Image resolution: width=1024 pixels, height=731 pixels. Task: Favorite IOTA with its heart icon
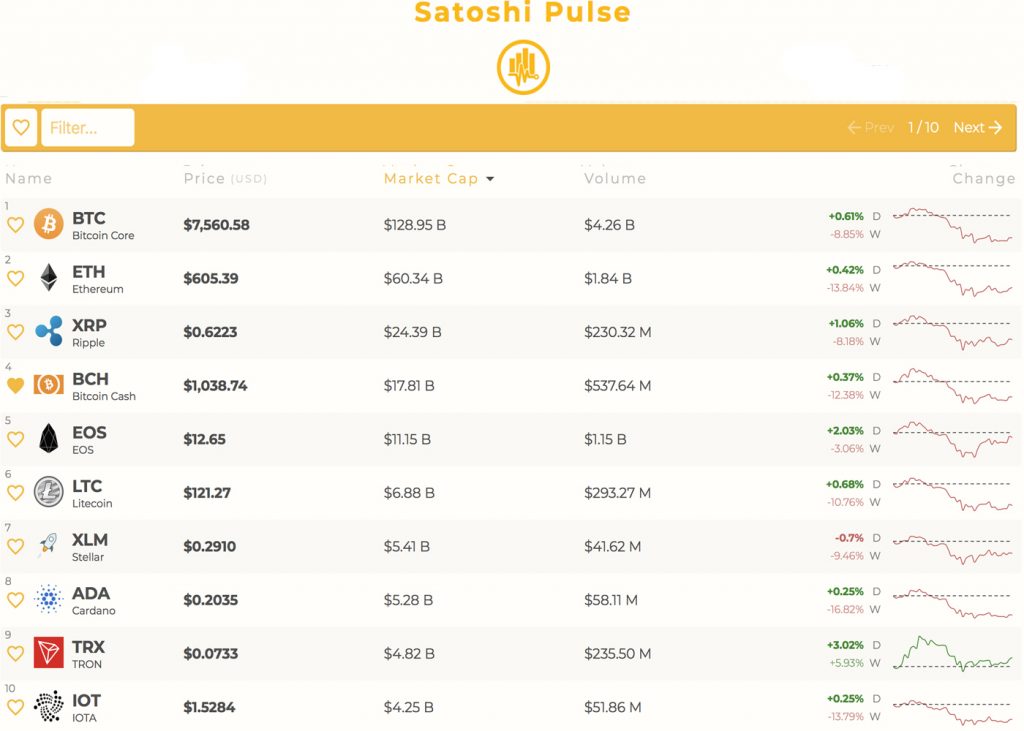coord(15,707)
